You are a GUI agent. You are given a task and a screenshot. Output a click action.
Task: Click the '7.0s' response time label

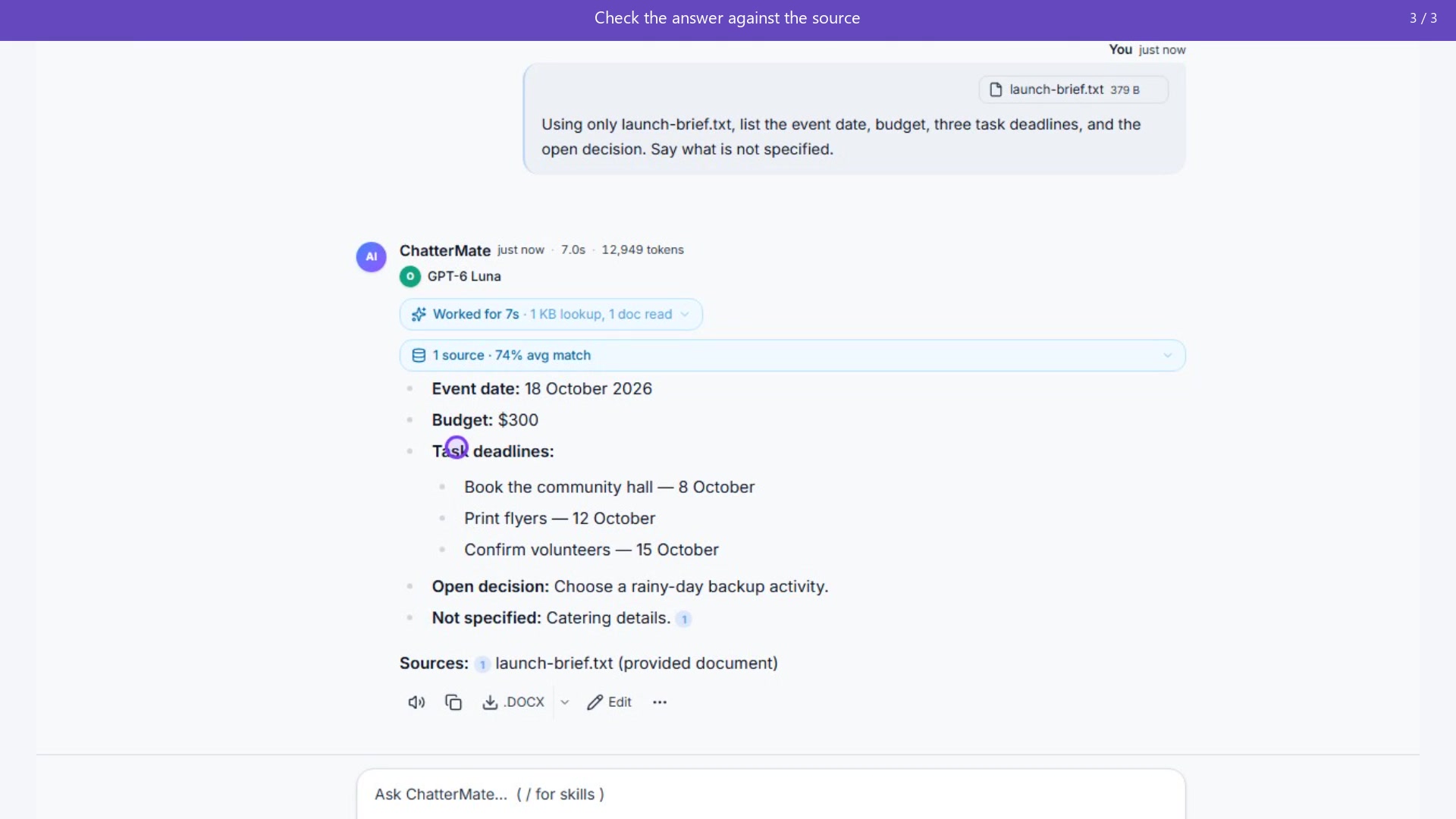coord(573,249)
